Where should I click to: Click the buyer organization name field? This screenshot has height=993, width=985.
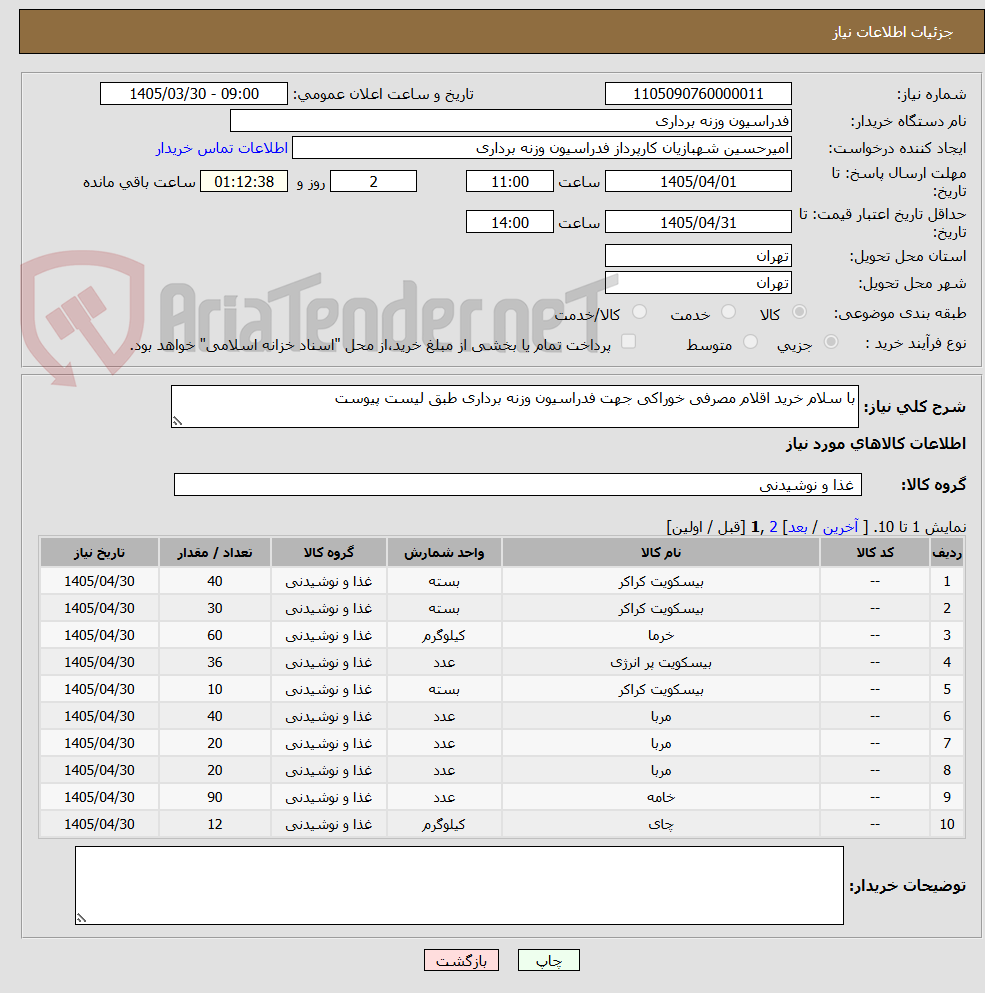pyautogui.click(x=511, y=121)
